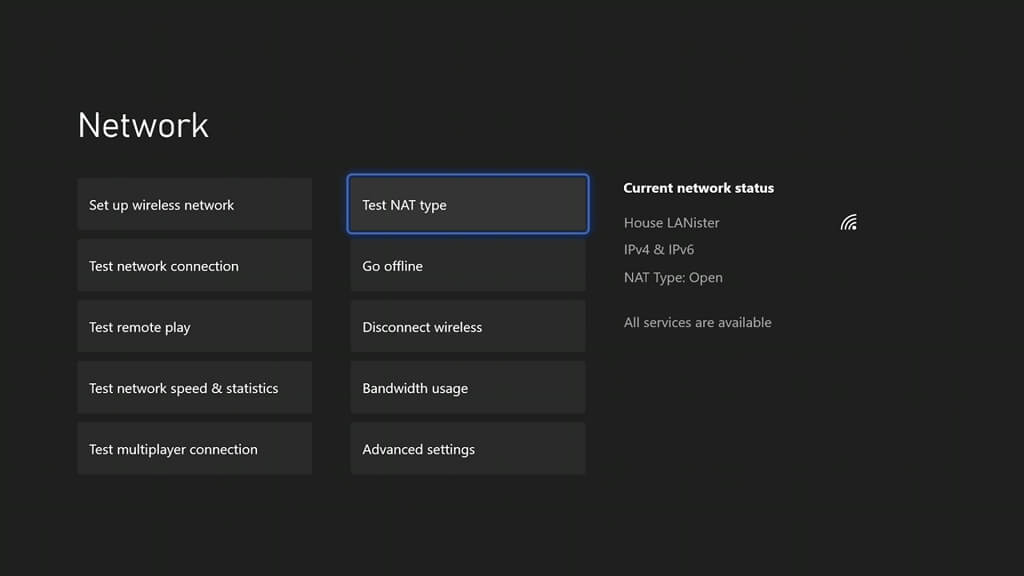Run Test multiplayer connection

click(194, 448)
